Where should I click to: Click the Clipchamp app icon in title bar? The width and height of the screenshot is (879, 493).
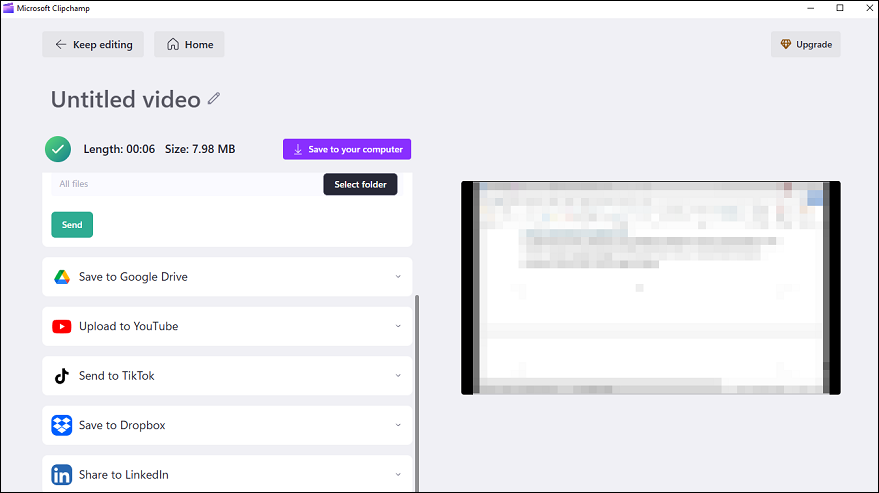(8, 8)
